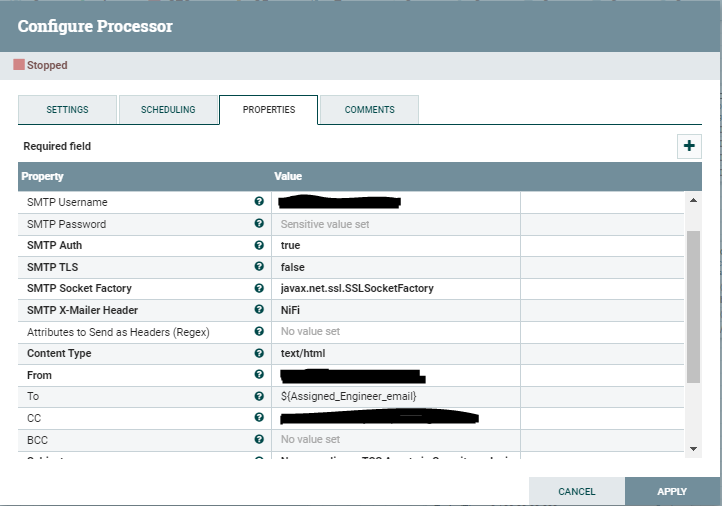This screenshot has width=722, height=506.
Task: Open help icon for Content Type
Action: coord(259,353)
